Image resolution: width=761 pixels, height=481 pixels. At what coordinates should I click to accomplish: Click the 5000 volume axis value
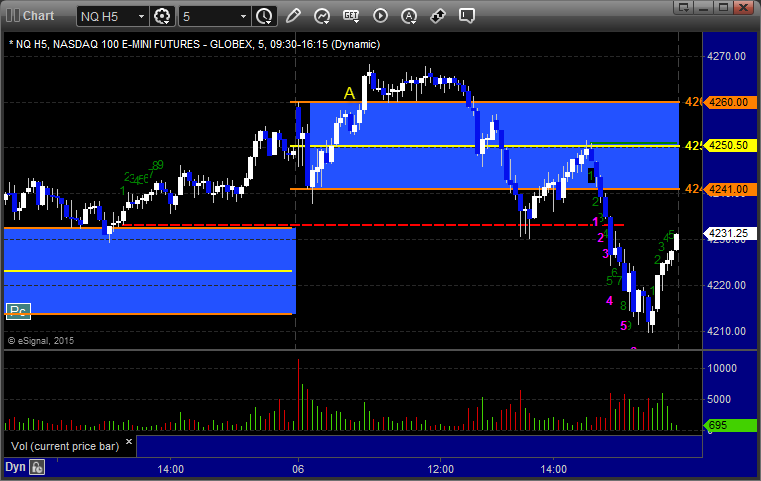coord(719,399)
